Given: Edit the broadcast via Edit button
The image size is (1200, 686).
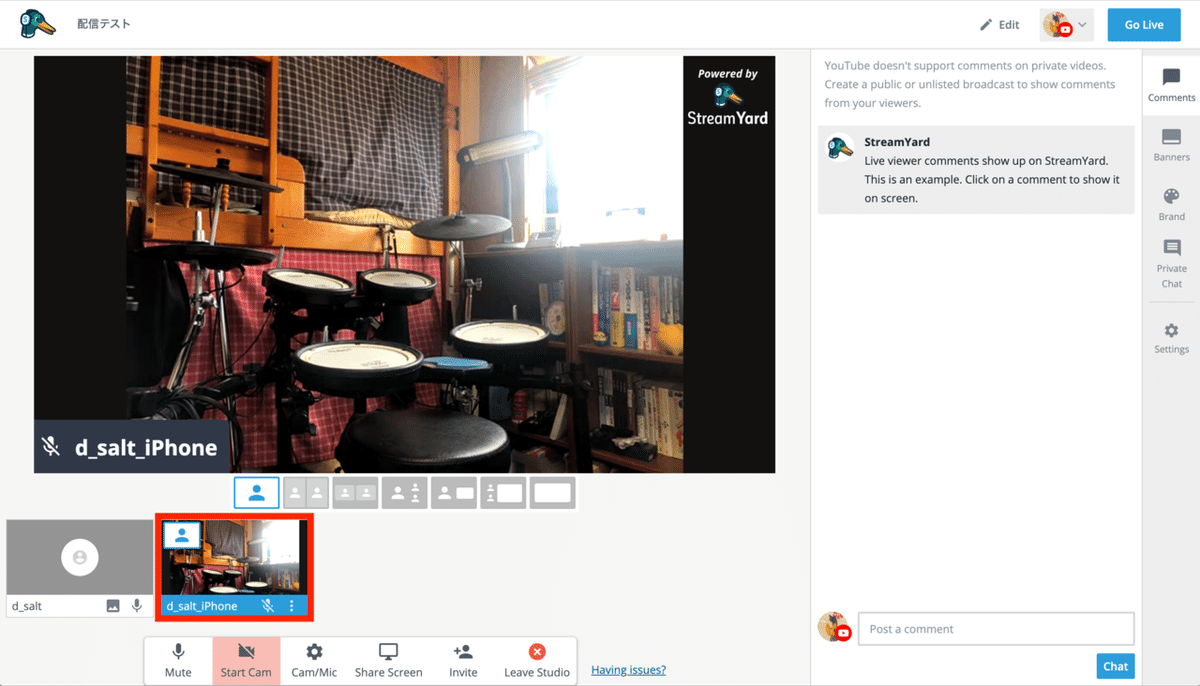Looking at the screenshot, I should (x=999, y=24).
